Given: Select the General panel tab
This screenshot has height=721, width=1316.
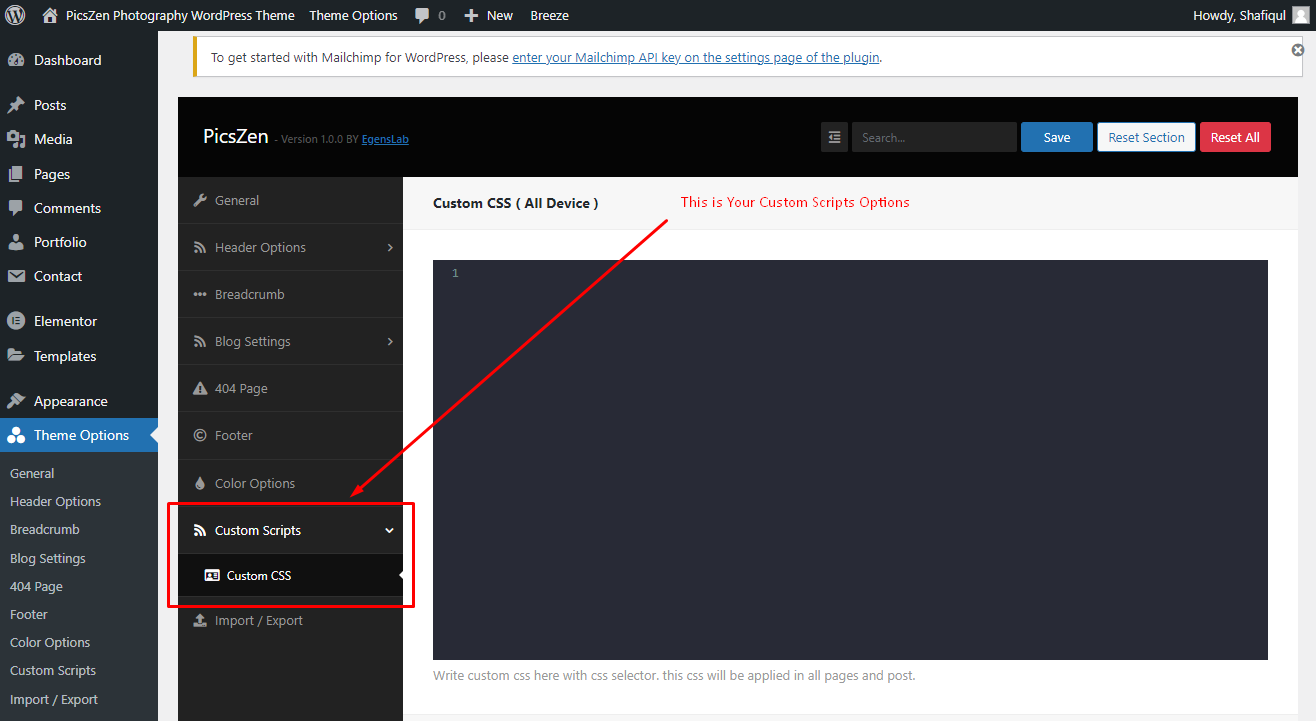Looking at the screenshot, I should point(290,200).
